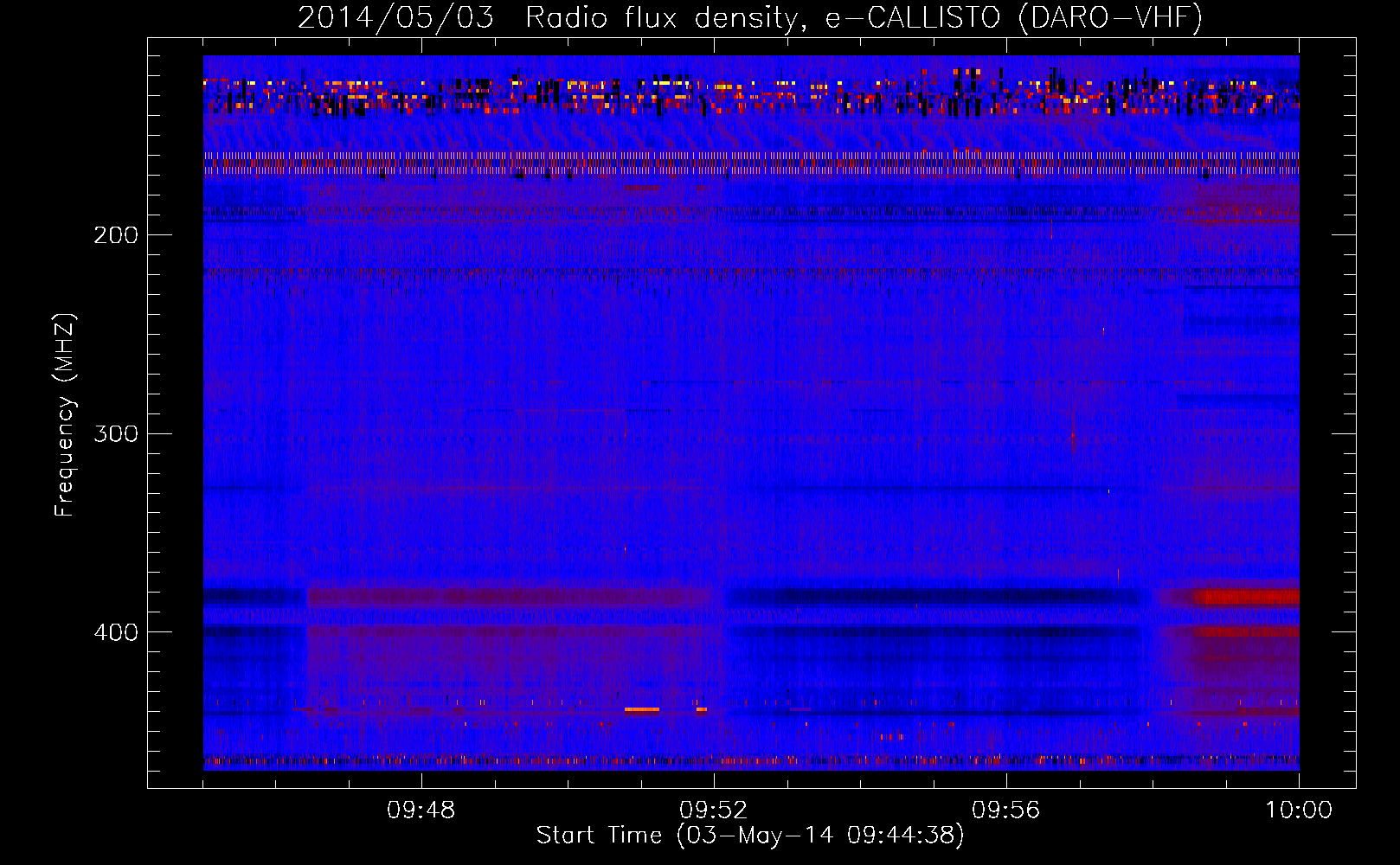Click the 400 frequency tick label
1400x865 pixels.
[116, 632]
